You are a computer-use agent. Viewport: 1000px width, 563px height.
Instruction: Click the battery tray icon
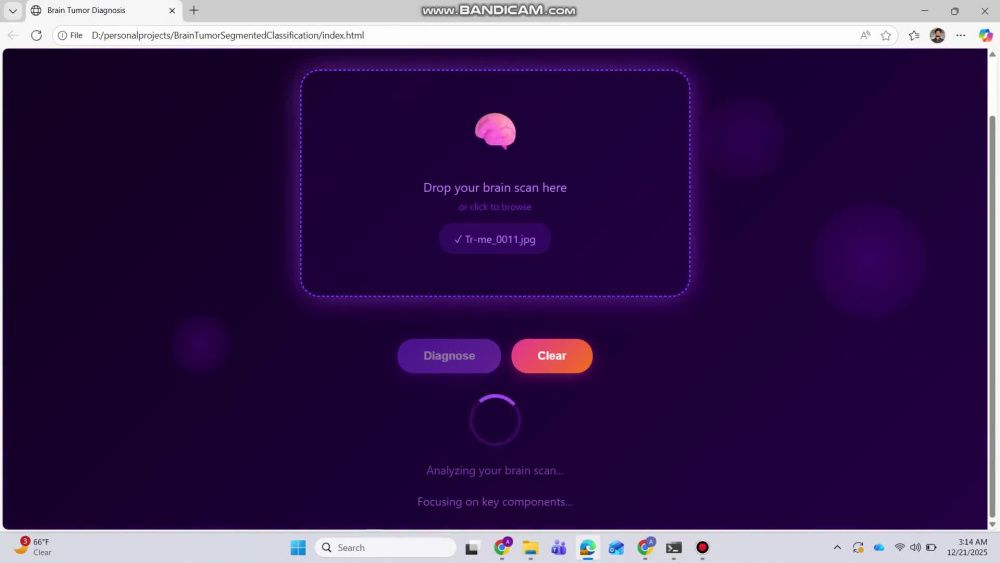(931, 547)
